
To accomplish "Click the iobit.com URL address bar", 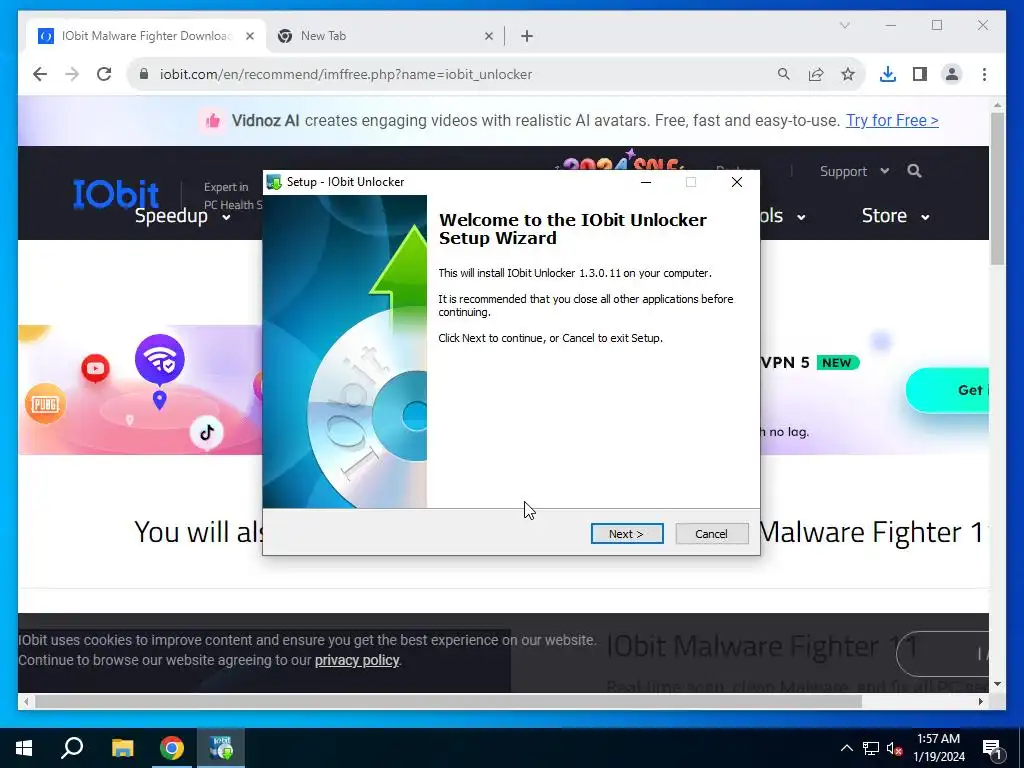I will click(346, 74).
